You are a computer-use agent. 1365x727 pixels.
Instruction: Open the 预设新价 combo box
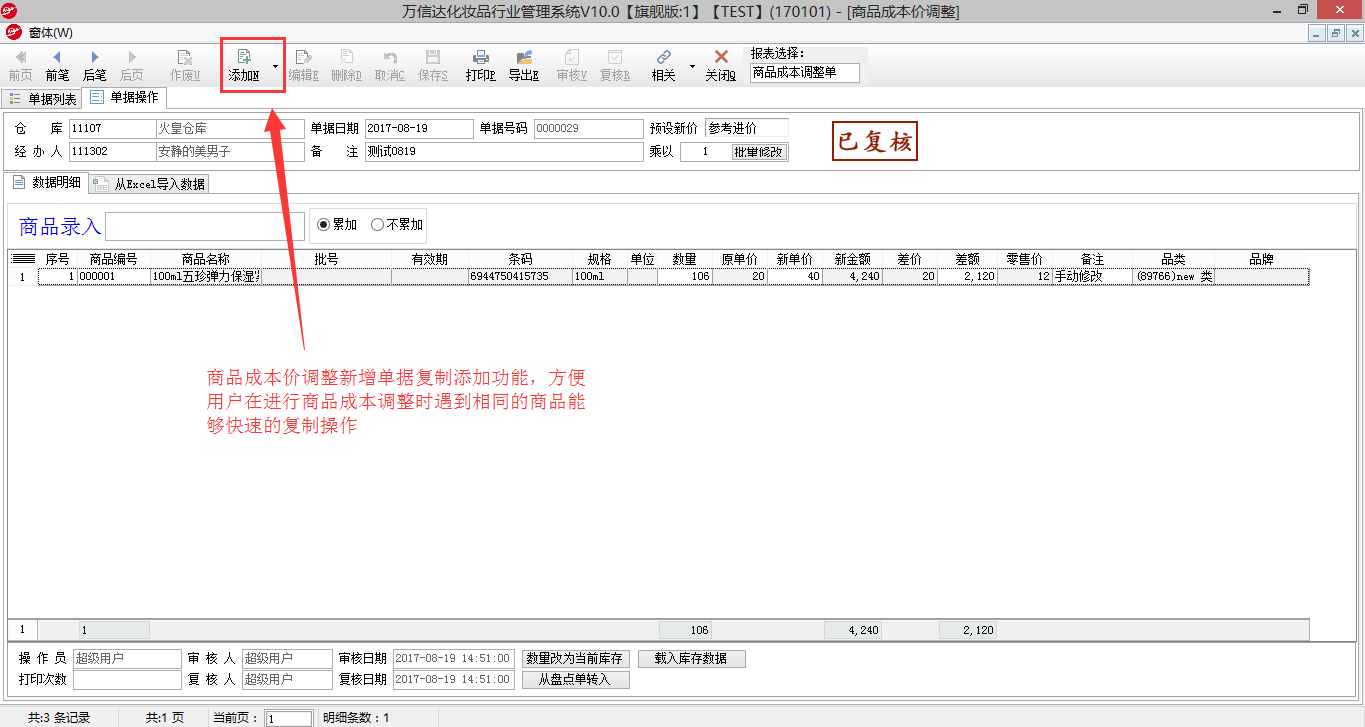click(x=746, y=128)
